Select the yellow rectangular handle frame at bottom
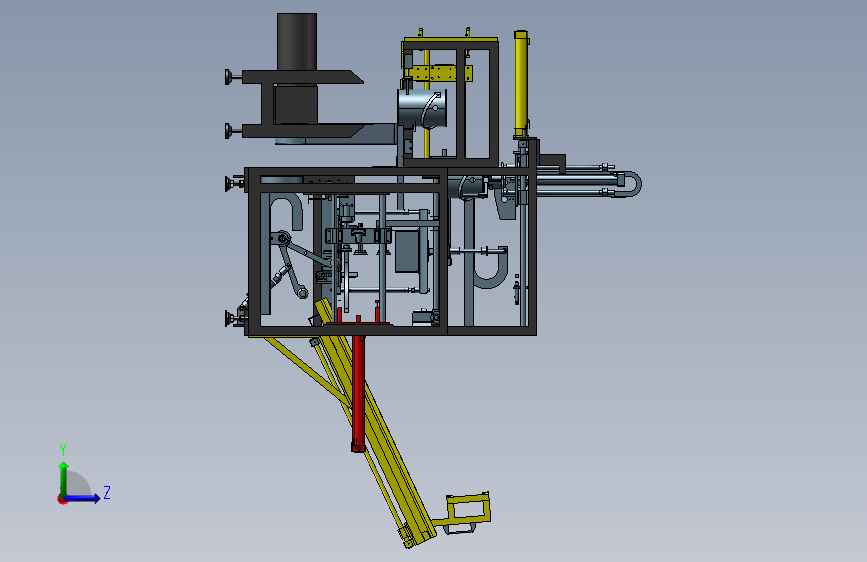 coord(469,509)
